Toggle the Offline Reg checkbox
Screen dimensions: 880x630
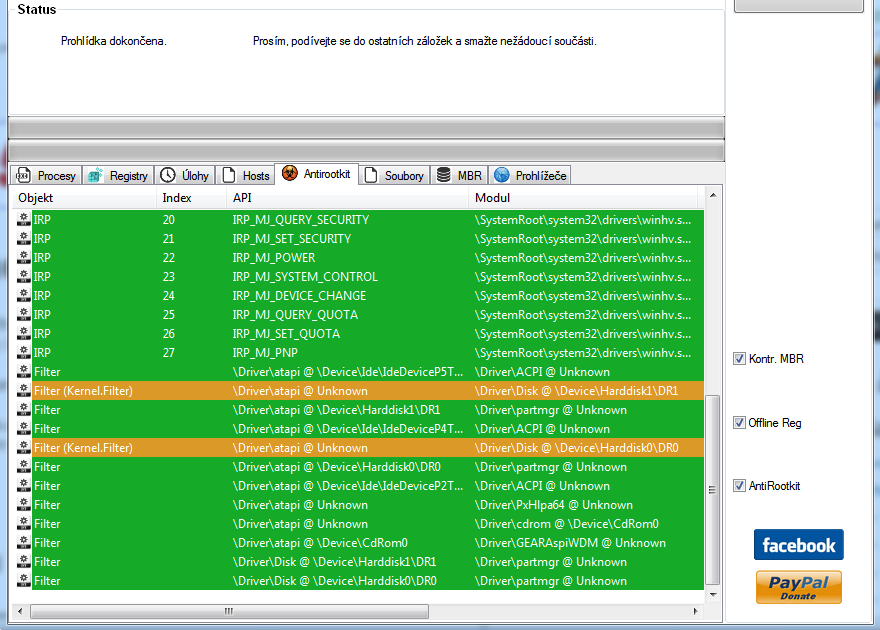click(x=739, y=422)
